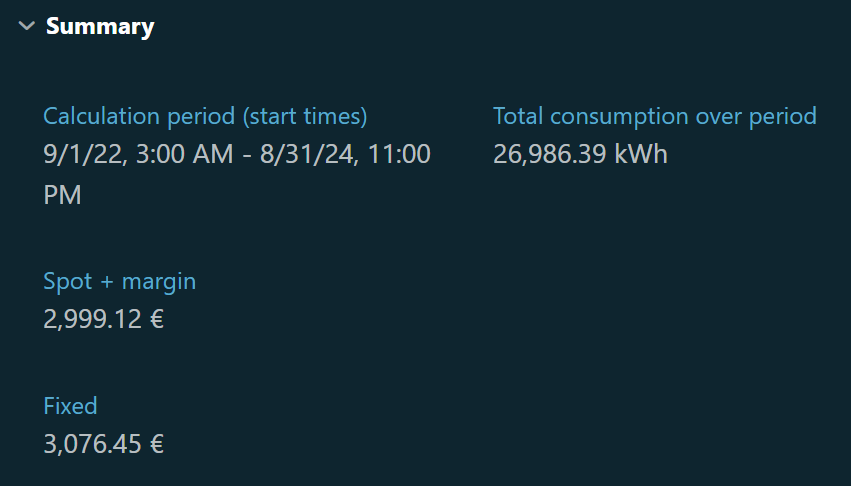Viewport: 851px width, 486px height.
Task: Select the Spot + margin label
Action: point(119,281)
